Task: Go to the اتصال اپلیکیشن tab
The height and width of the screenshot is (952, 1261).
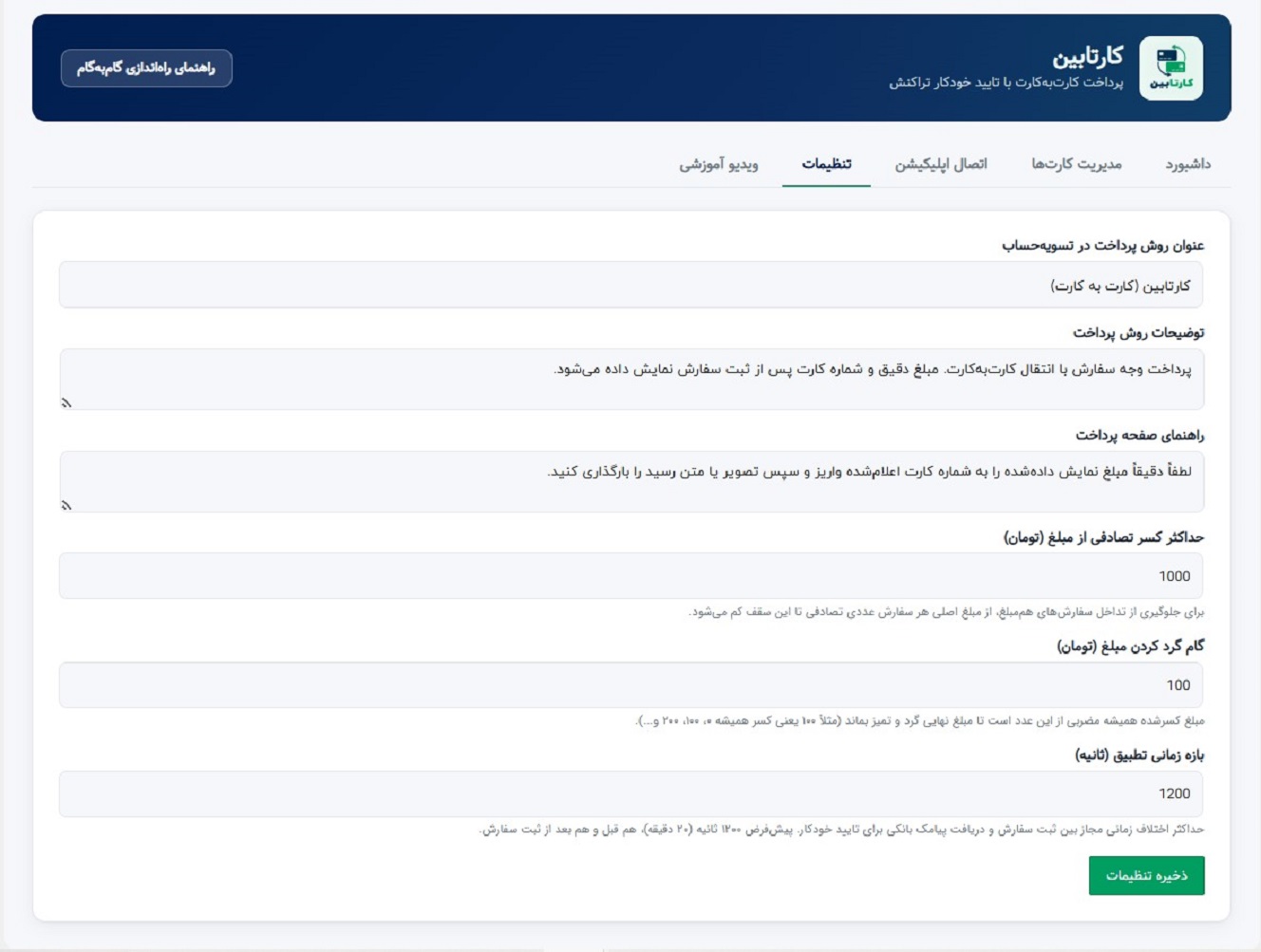Action: click(941, 164)
